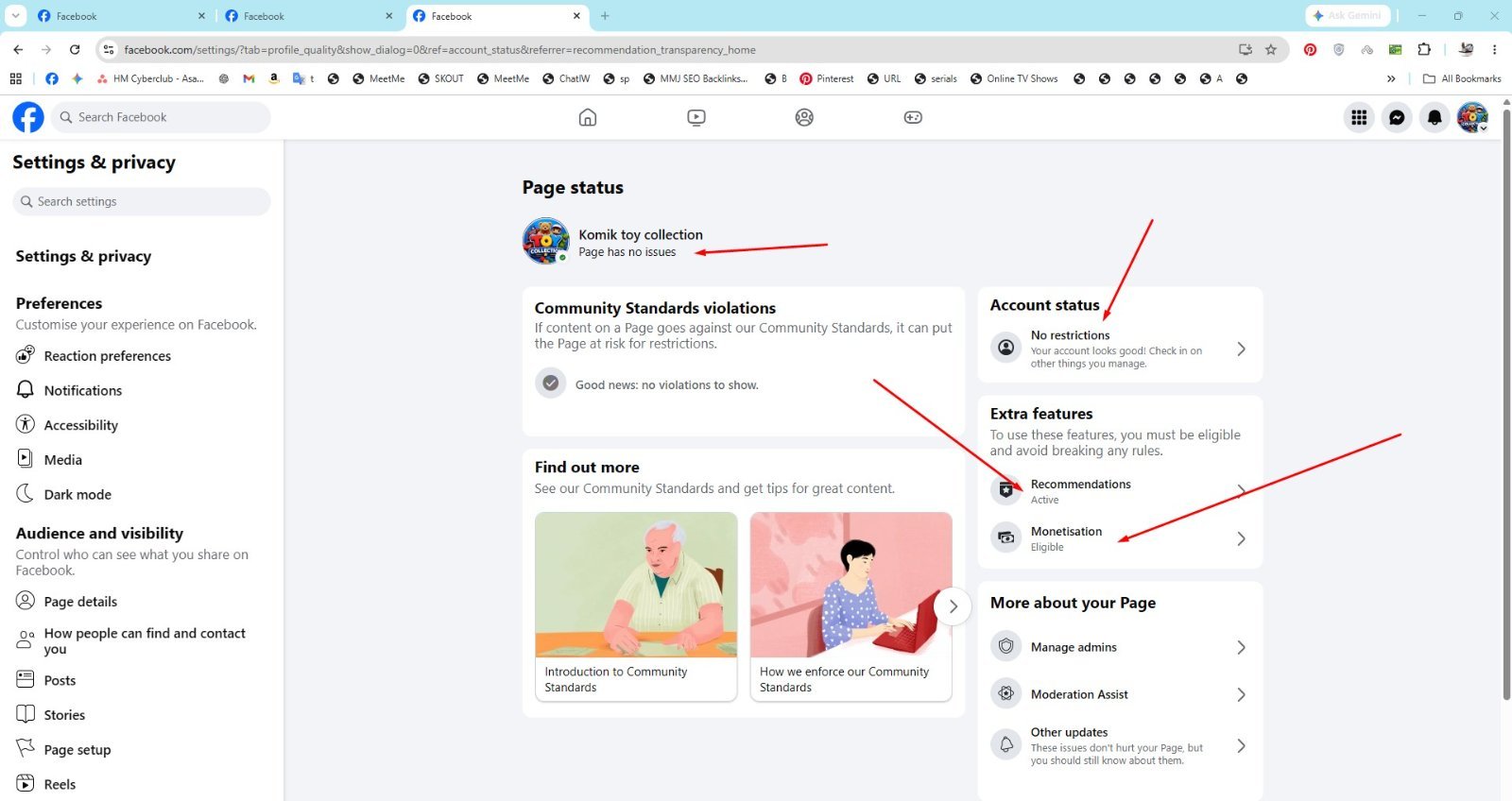Show hidden bookmarks overflow arrows
Screen dimensions: 1512x801
tap(1391, 78)
